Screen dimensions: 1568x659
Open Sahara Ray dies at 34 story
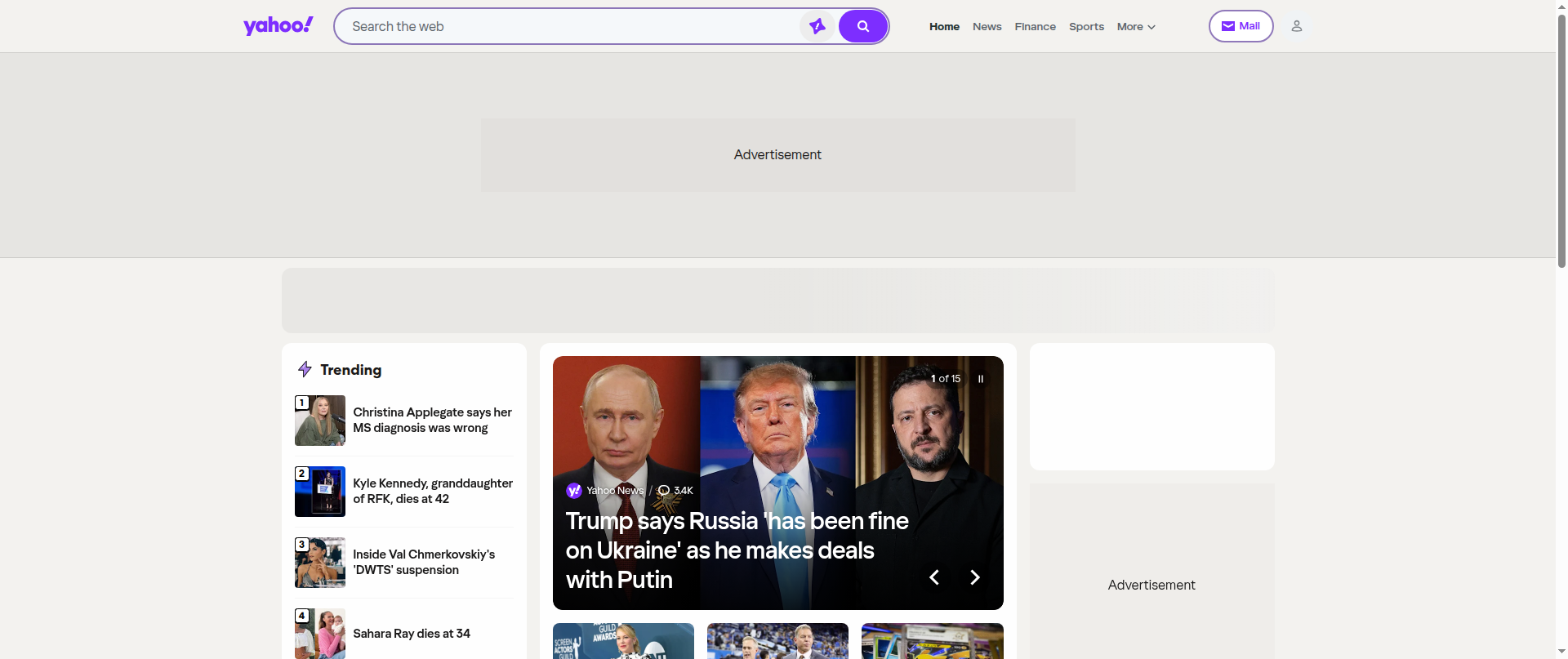coord(412,633)
